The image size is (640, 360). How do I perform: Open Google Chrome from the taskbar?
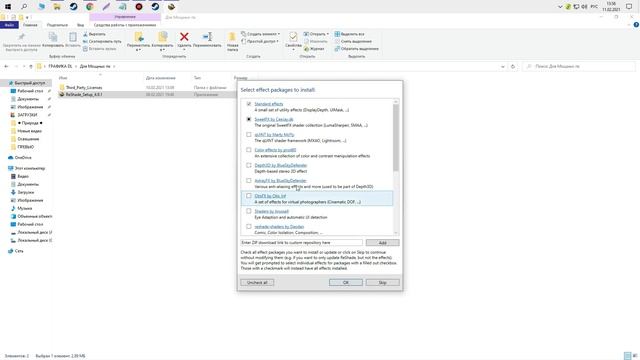coord(90,7)
